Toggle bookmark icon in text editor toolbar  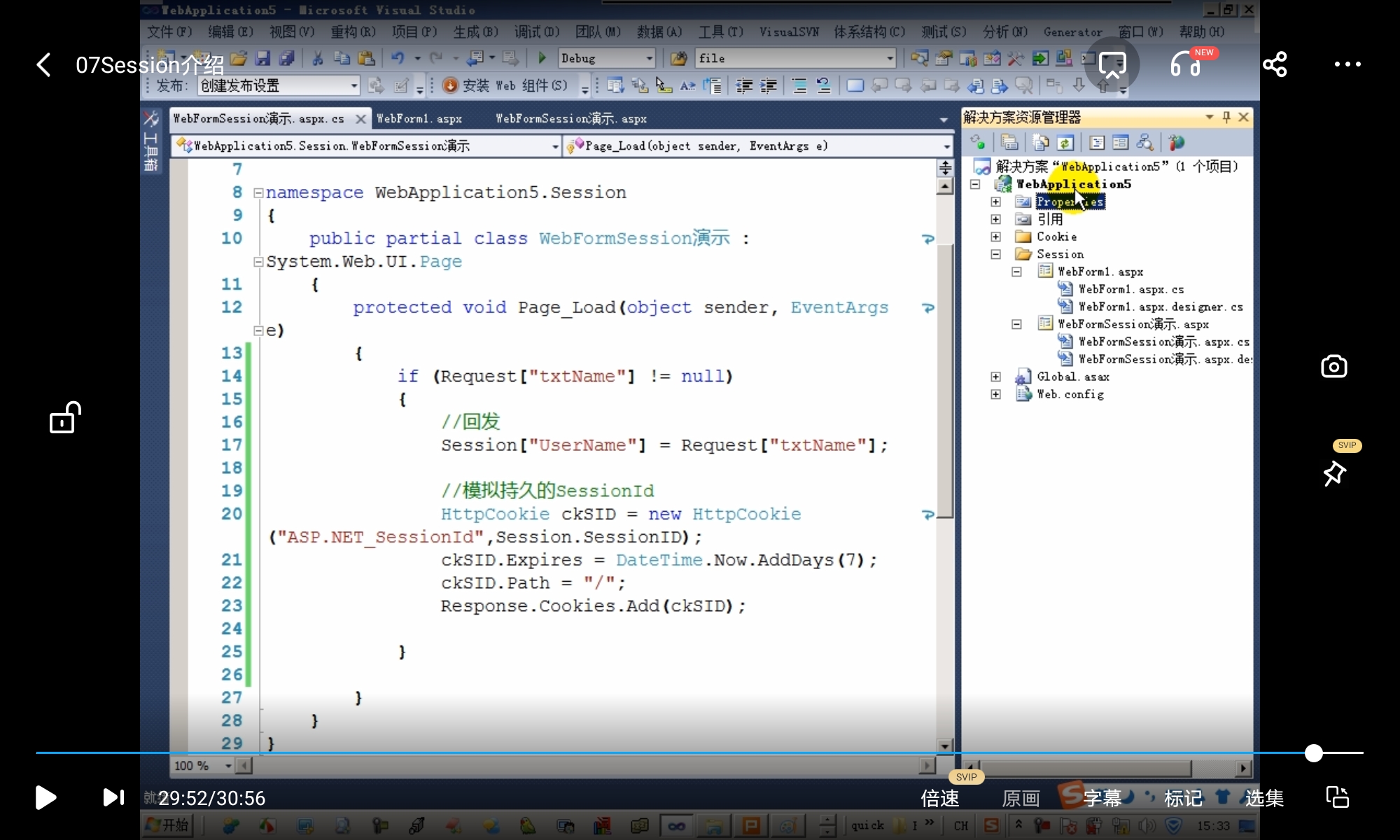pyautogui.click(x=855, y=85)
